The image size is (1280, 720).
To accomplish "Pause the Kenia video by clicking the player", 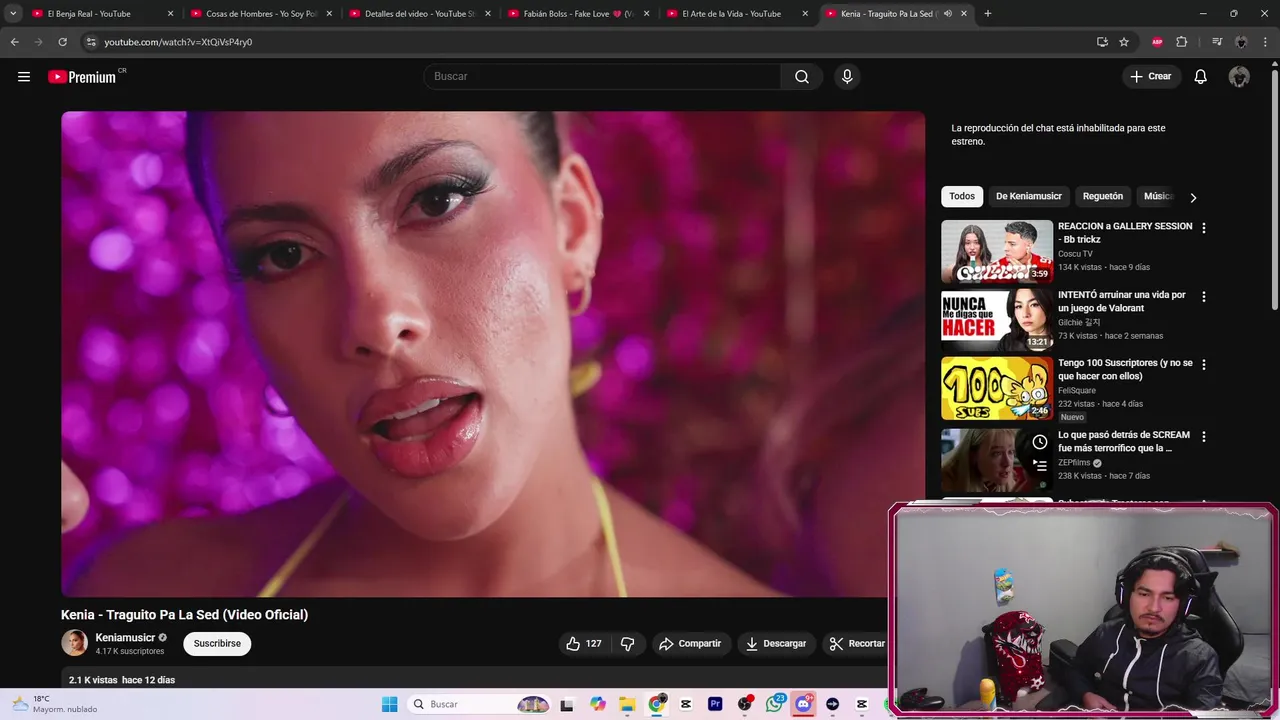I will pyautogui.click(x=493, y=354).
